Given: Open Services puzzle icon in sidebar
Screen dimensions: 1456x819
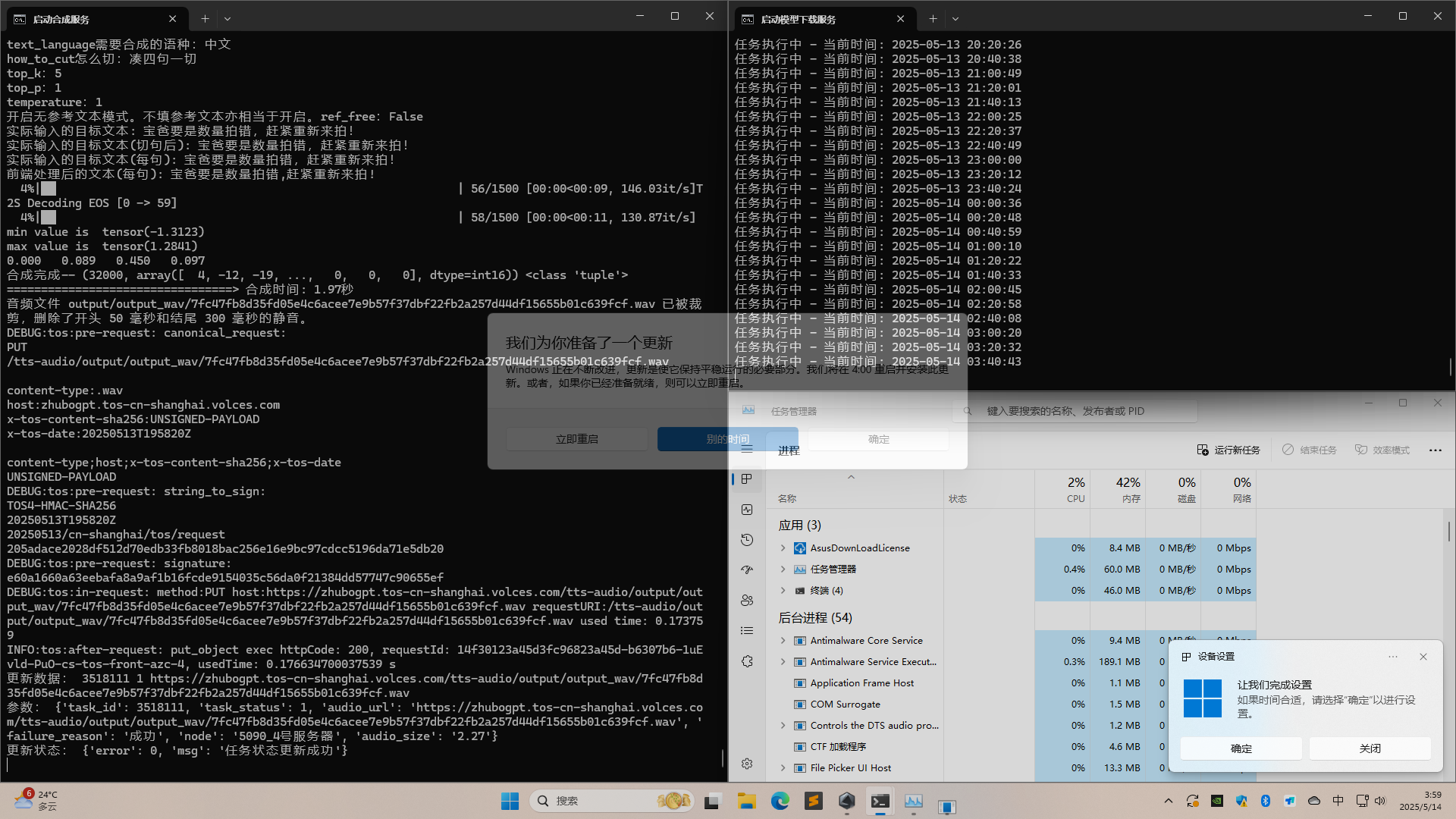Looking at the screenshot, I should tap(747, 661).
